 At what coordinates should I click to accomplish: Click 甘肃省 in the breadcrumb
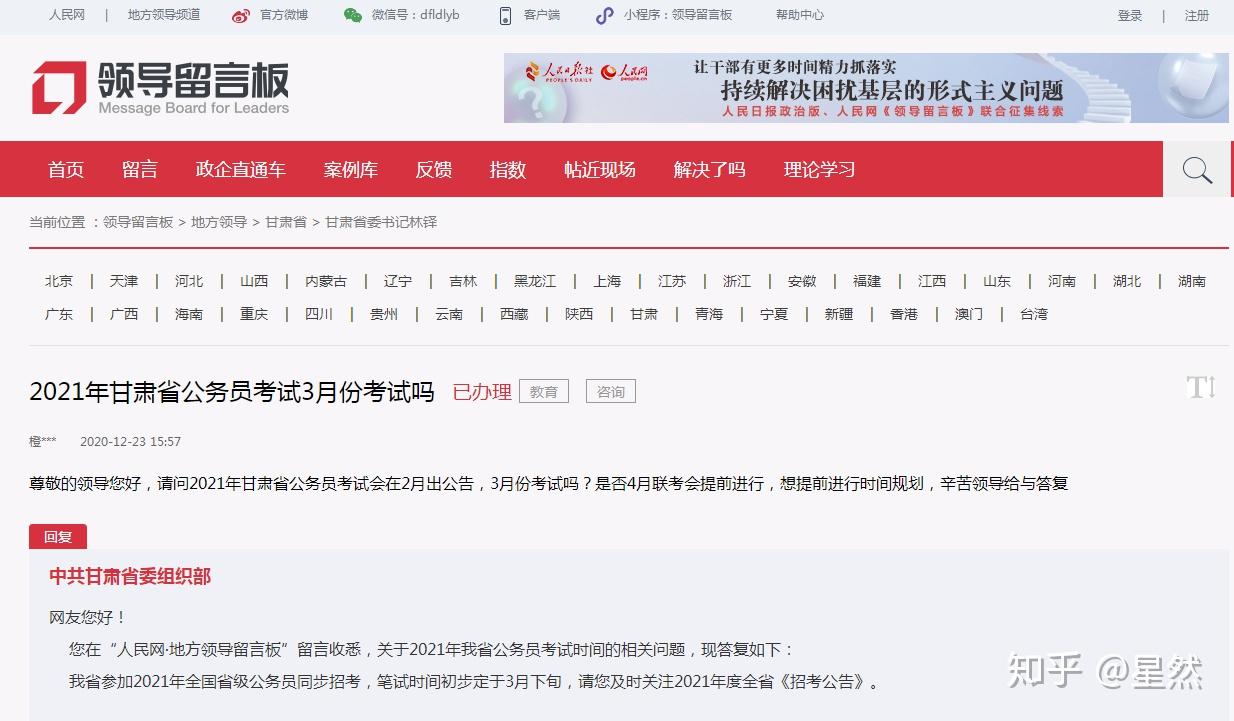pyautogui.click(x=286, y=222)
